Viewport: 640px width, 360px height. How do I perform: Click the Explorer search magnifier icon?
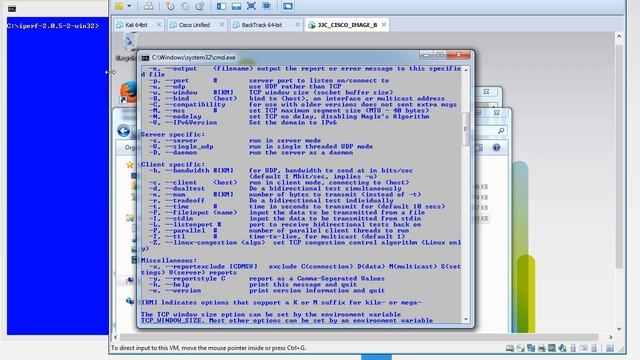click(x=501, y=130)
